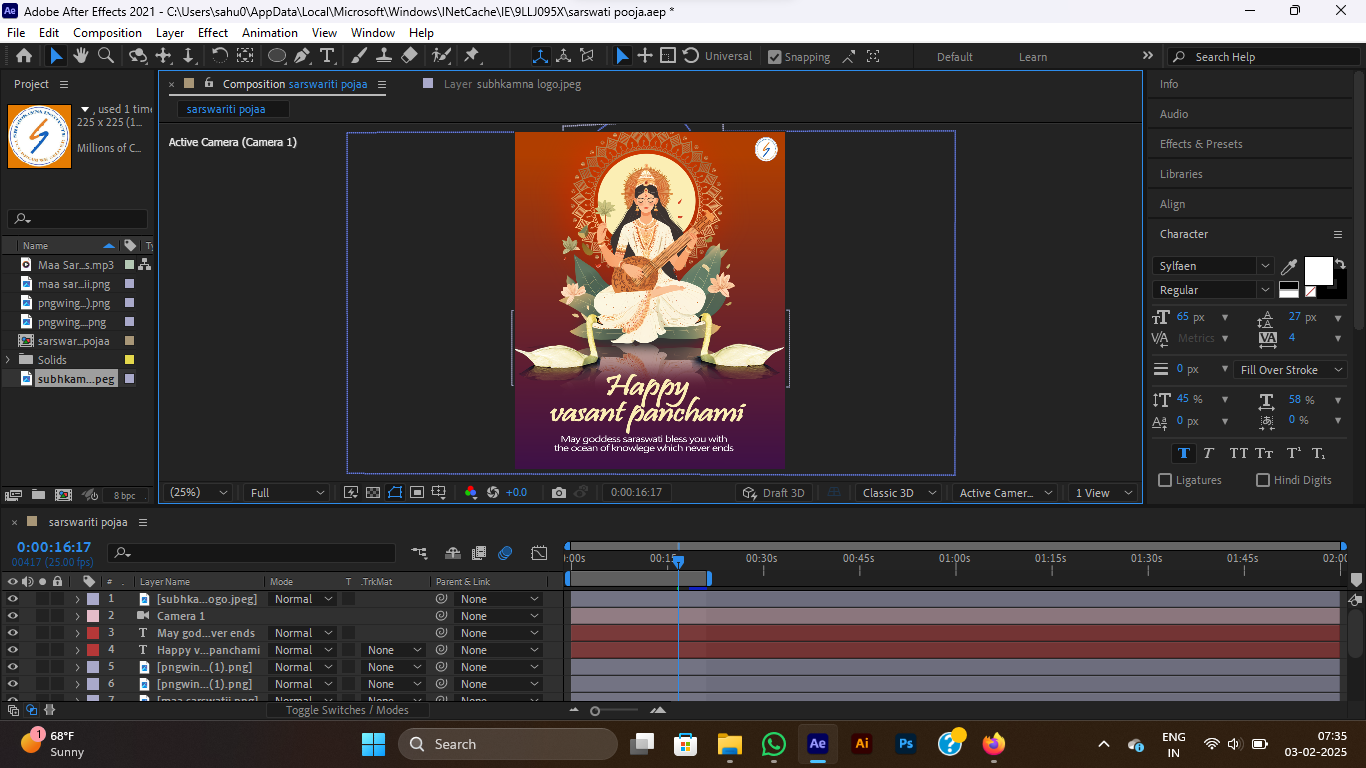Click the Draft 3D button
1366x768 pixels.
[774, 493]
